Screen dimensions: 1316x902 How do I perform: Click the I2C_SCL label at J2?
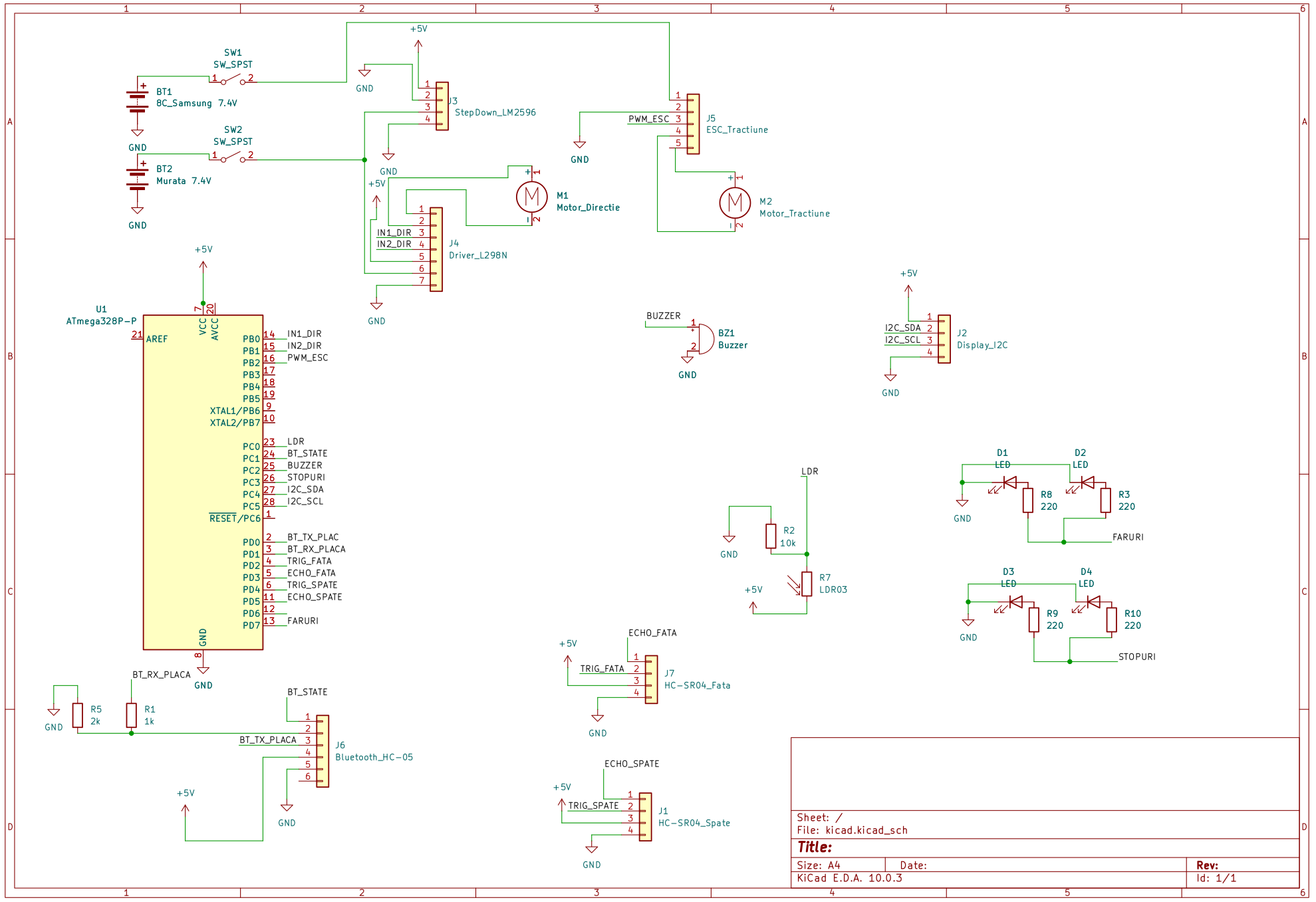(902, 340)
